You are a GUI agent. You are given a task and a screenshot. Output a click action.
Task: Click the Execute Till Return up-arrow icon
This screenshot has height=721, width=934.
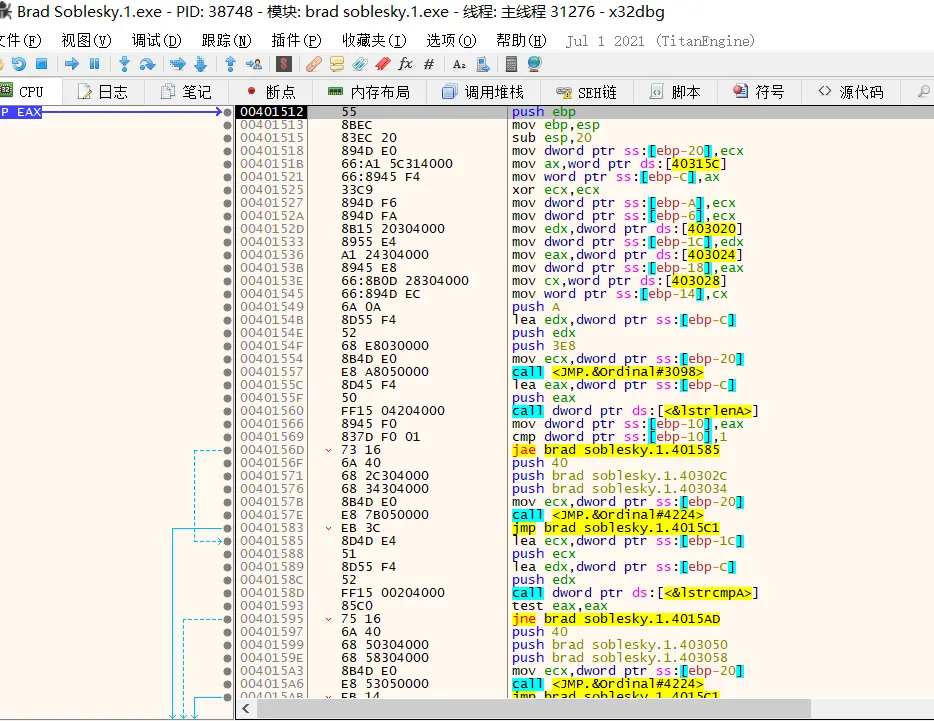click(231, 64)
